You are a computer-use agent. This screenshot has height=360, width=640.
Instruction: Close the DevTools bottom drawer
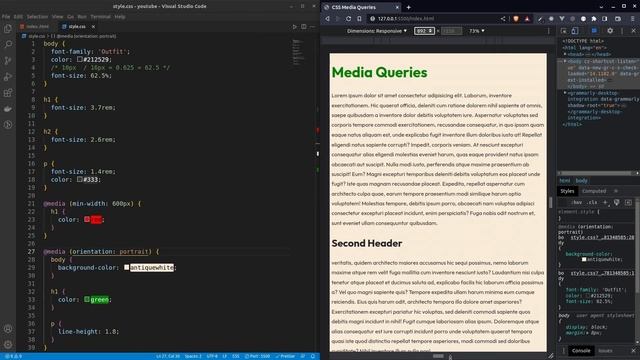pos(633,351)
